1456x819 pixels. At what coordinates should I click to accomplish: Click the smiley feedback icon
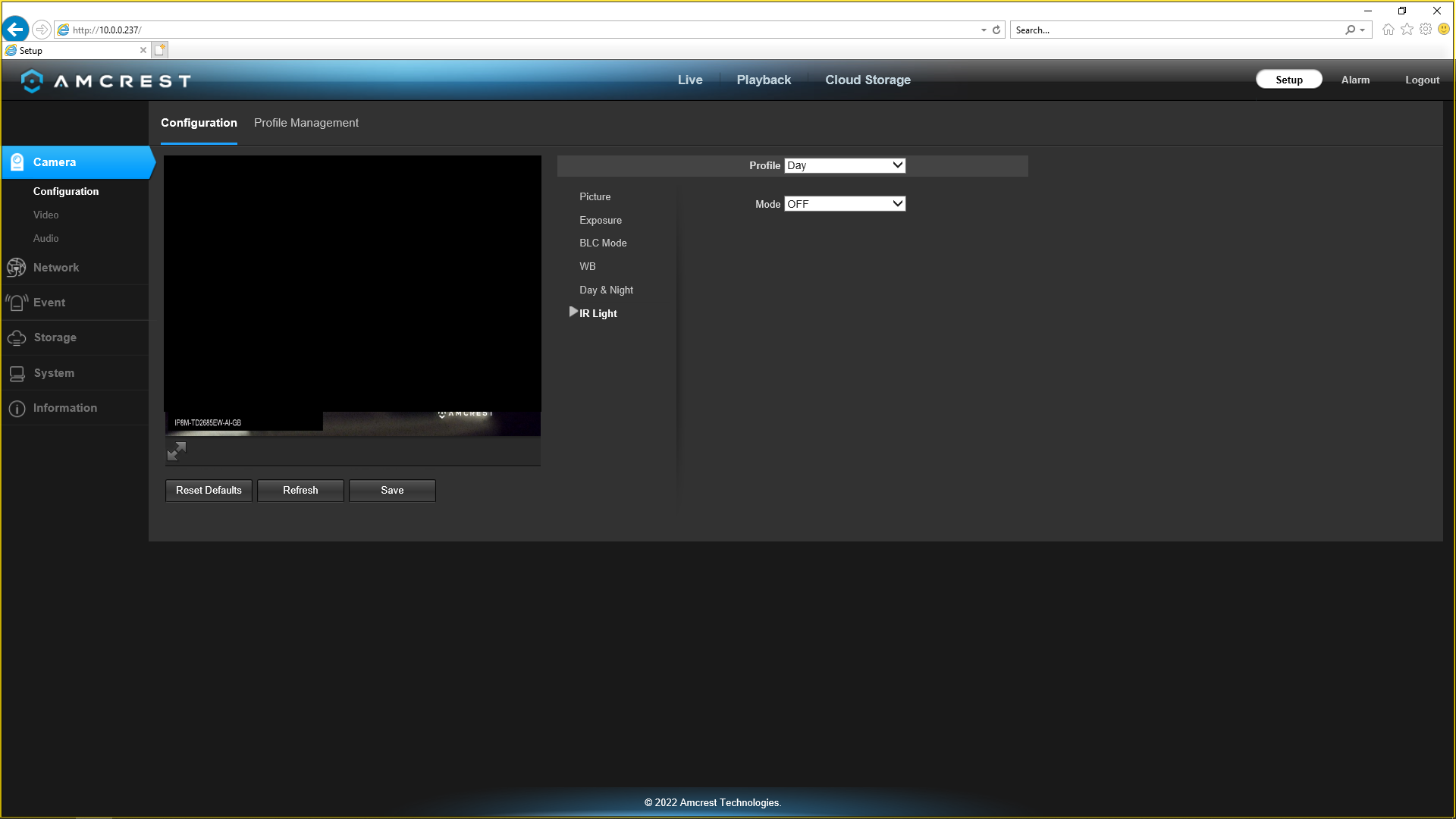[x=1444, y=29]
